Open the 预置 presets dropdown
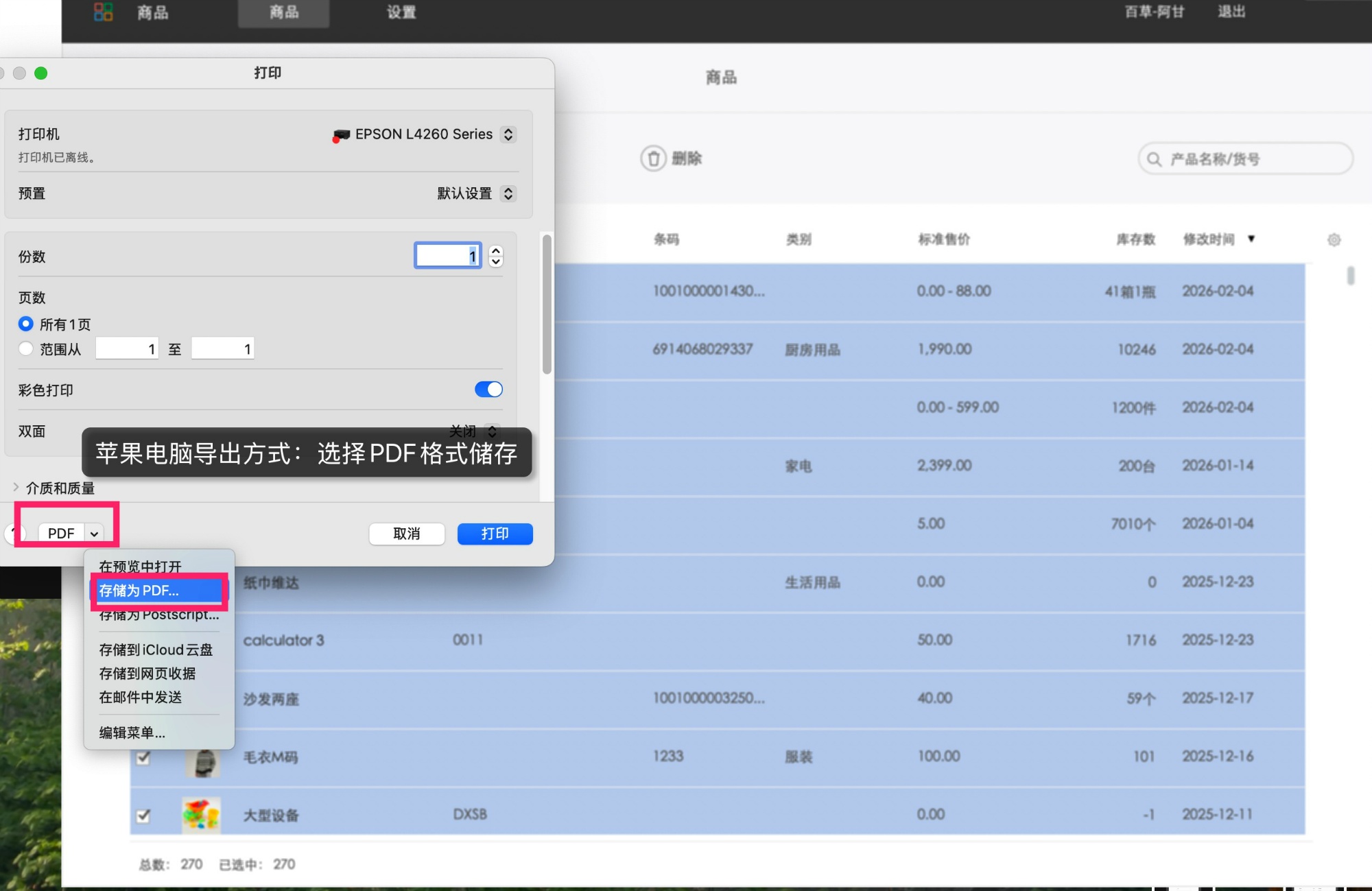The height and width of the screenshot is (891, 1372). [x=508, y=193]
